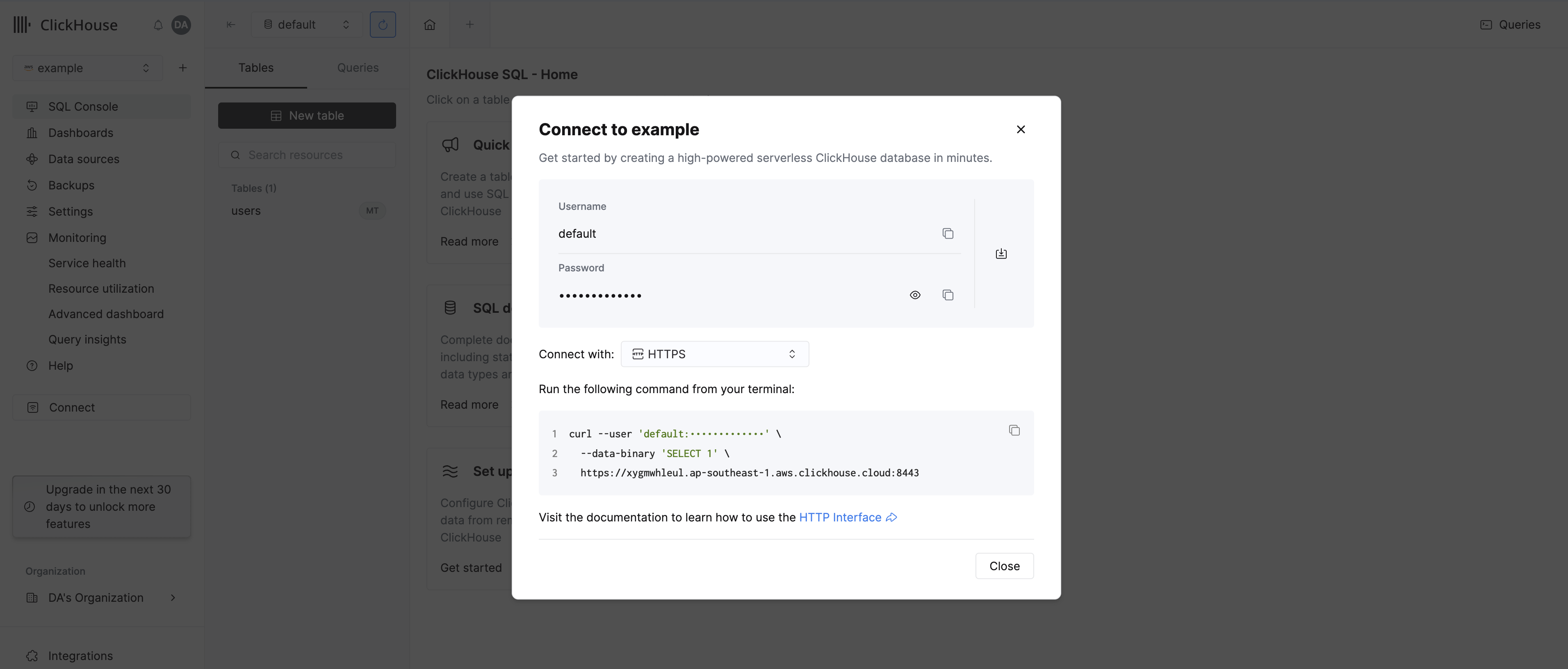1568x669 pixels.
Task: Open the default database selector
Action: click(306, 24)
